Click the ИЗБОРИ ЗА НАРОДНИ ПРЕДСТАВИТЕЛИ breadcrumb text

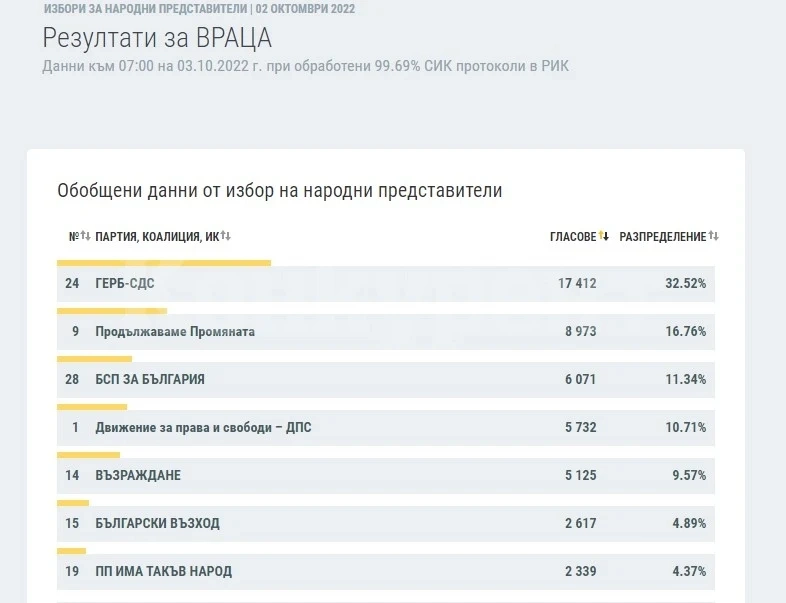click(145, 9)
